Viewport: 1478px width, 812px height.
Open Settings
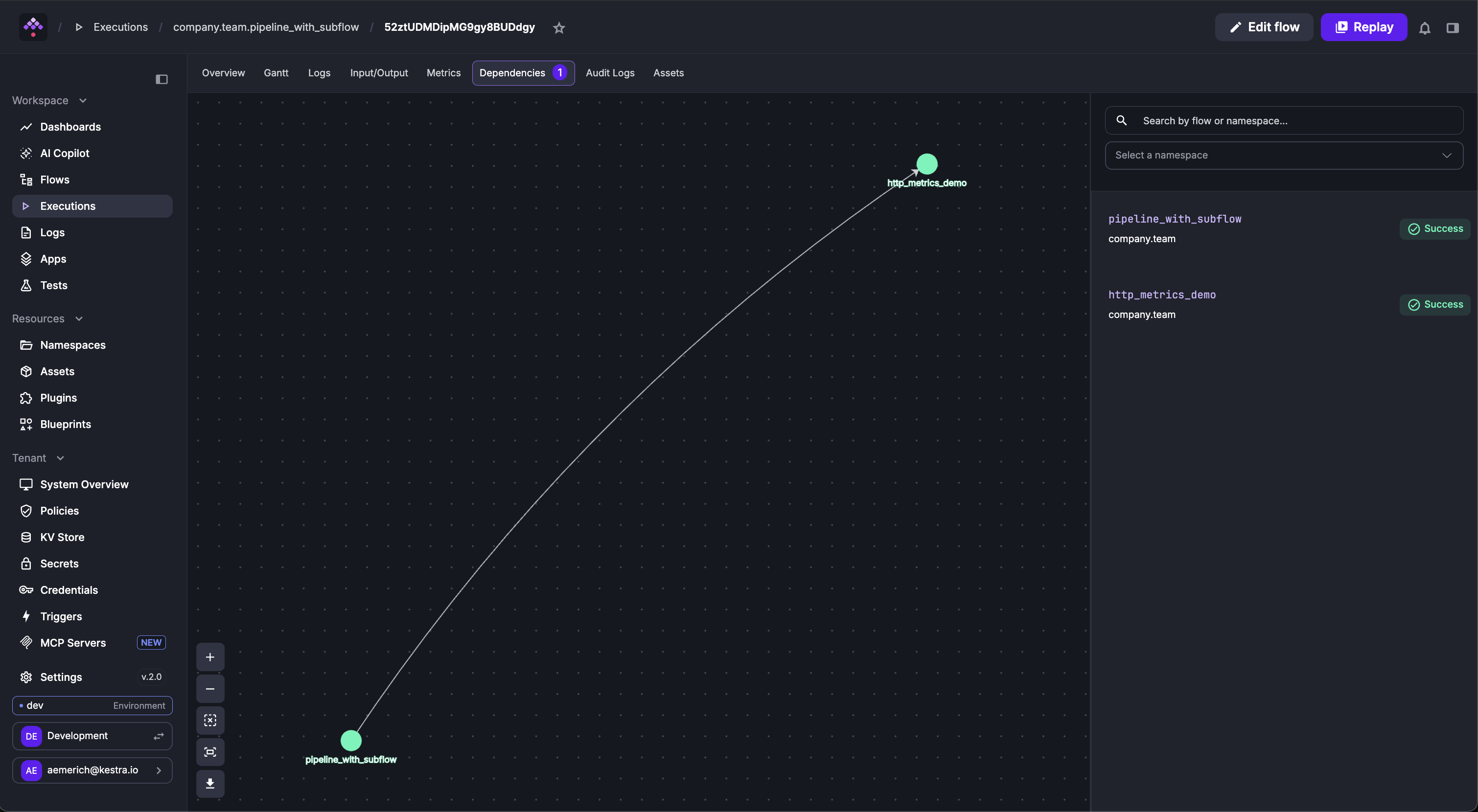click(92, 677)
